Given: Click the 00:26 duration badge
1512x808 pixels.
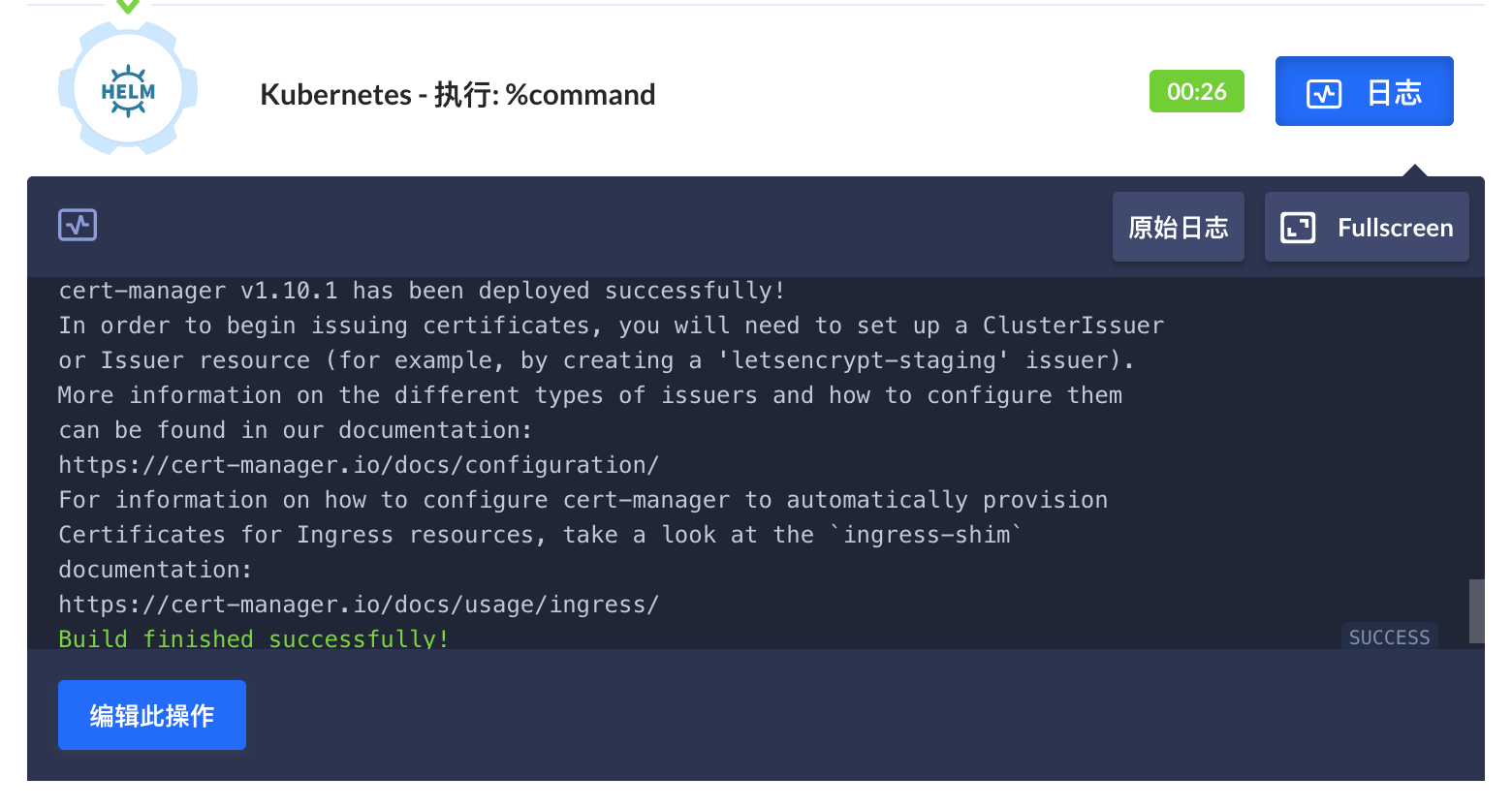Looking at the screenshot, I should point(1197,90).
